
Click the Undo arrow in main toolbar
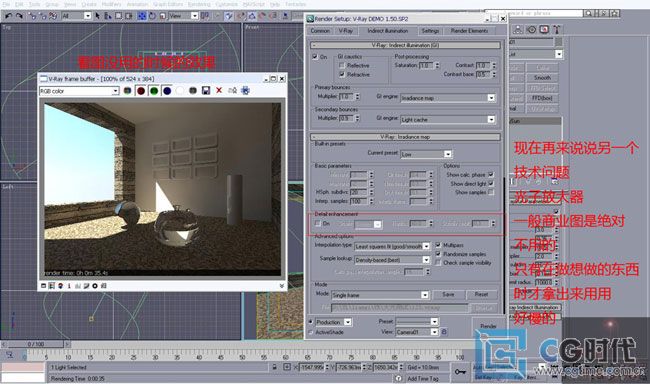(x=8, y=16)
